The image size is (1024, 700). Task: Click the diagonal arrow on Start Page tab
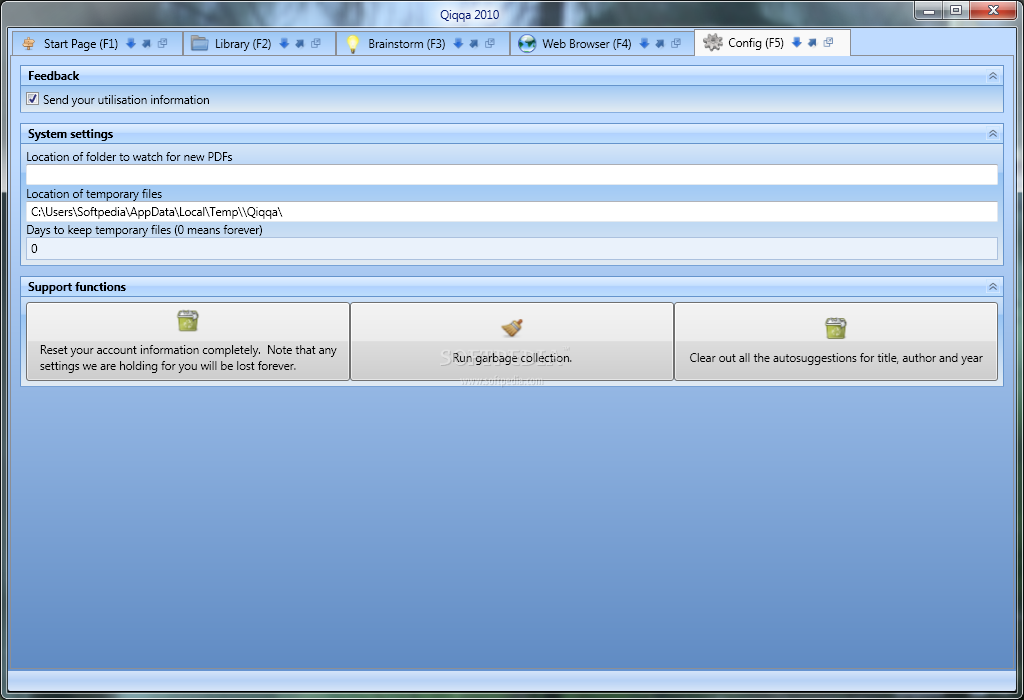pyautogui.click(x=146, y=43)
